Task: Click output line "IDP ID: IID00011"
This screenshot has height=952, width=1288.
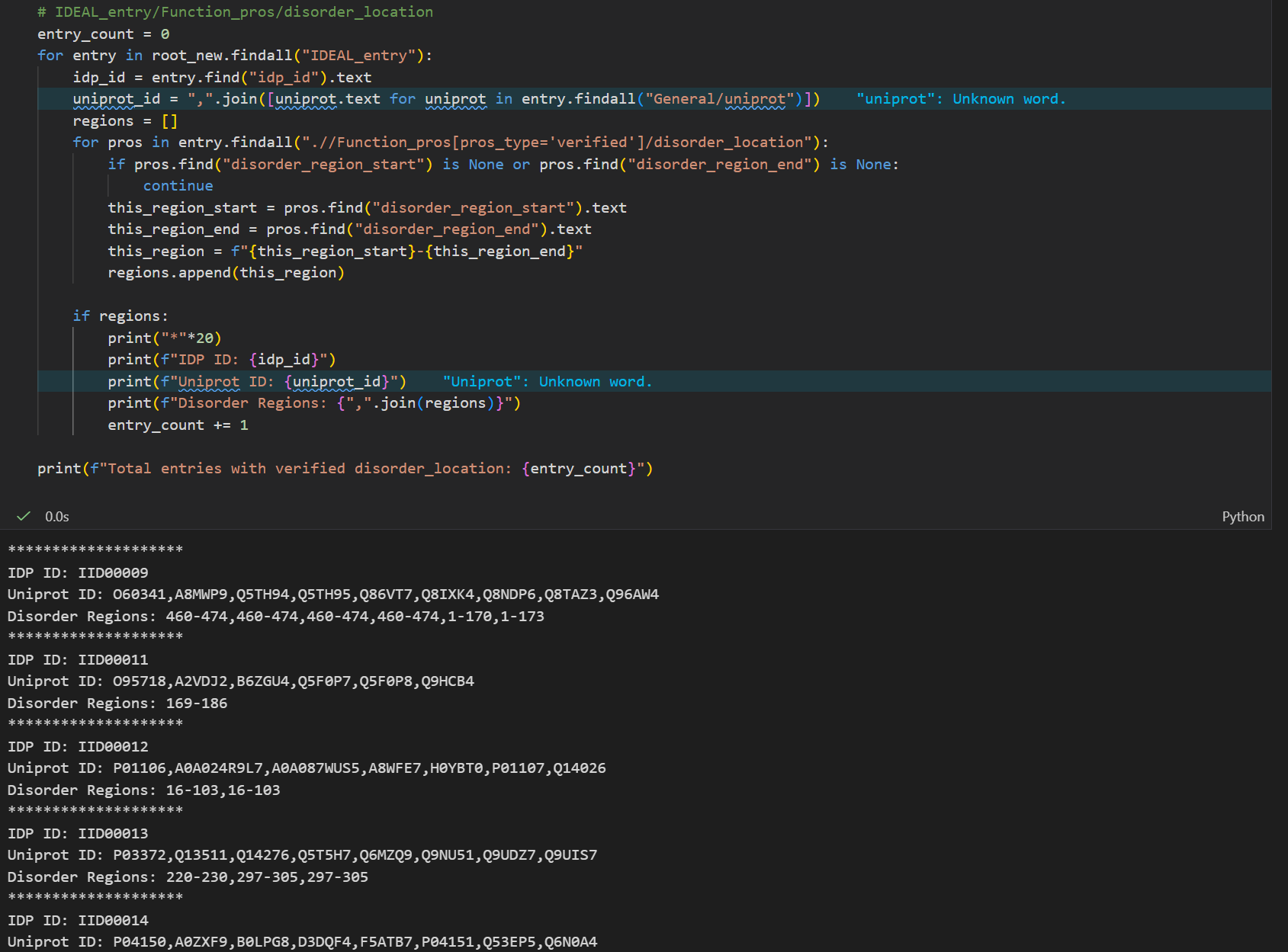Action: tap(78, 660)
